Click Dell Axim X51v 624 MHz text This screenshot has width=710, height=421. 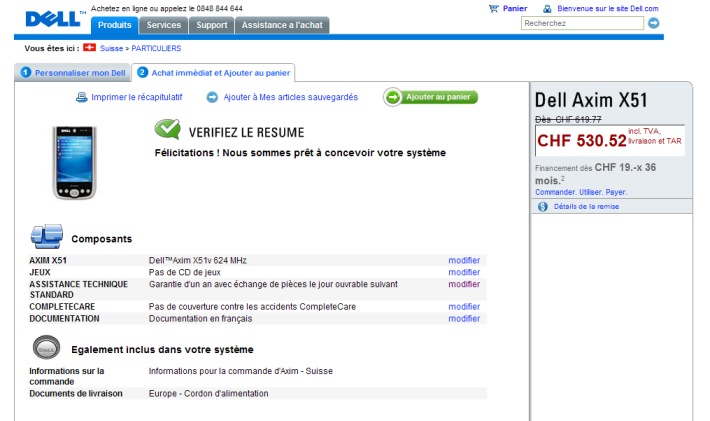pyautogui.click(x=197, y=260)
